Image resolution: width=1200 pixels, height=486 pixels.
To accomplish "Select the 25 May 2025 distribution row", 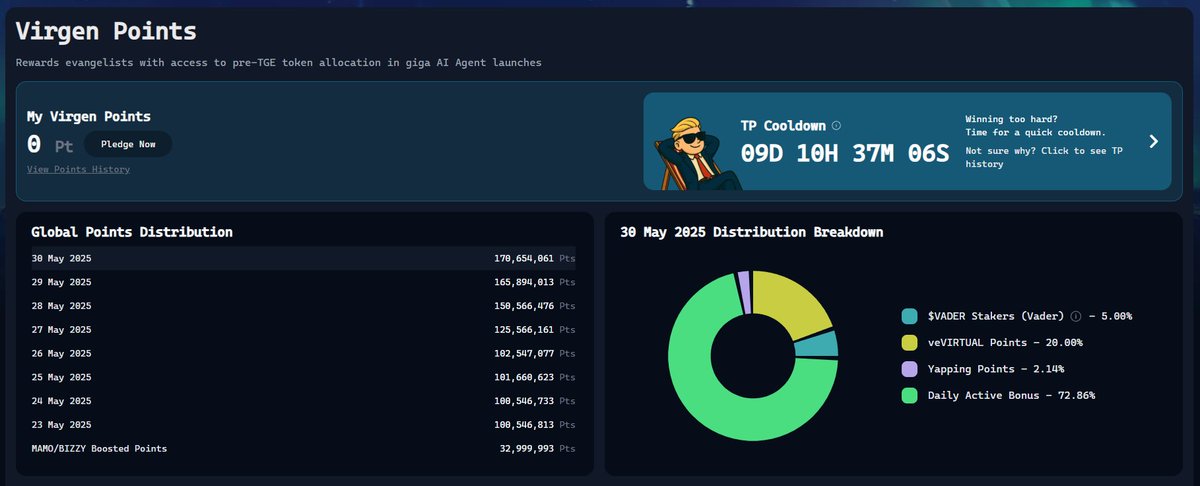I will tap(304, 377).
